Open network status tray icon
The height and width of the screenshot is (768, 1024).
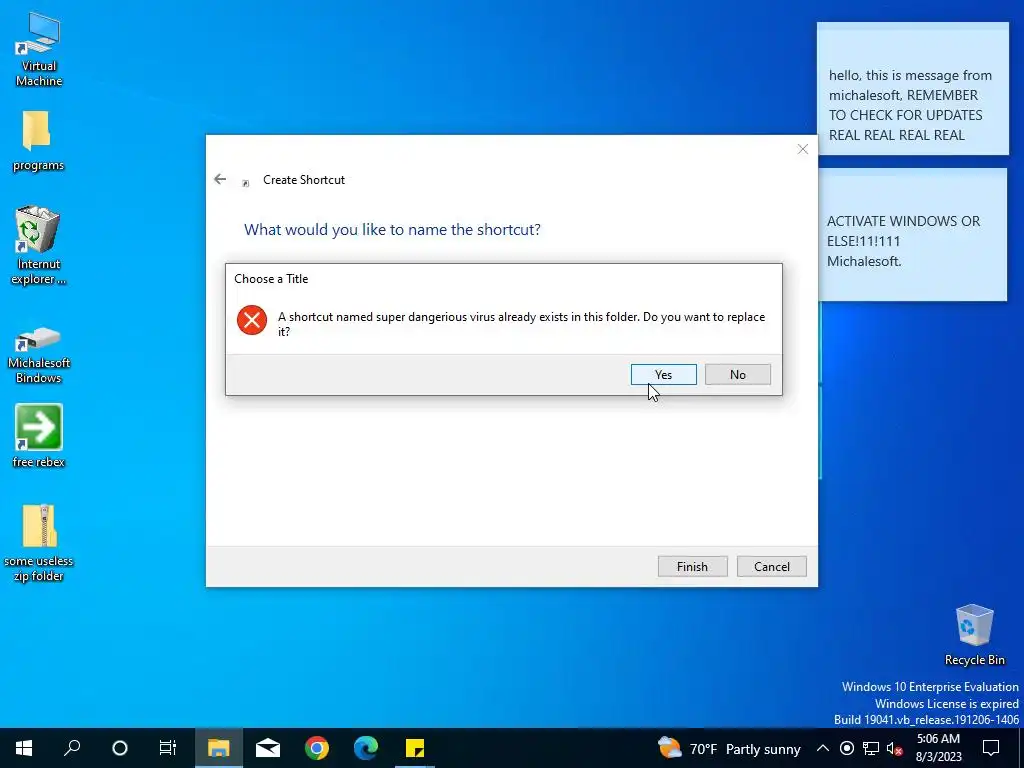(x=871, y=748)
